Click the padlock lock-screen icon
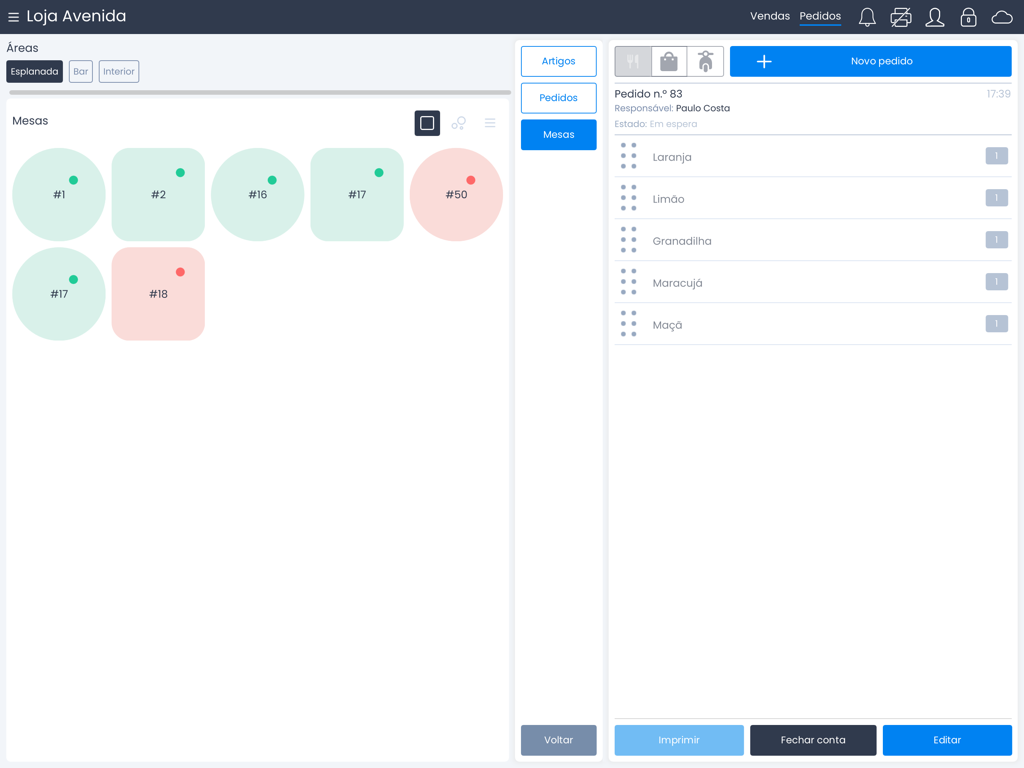 (x=968, y=17)
